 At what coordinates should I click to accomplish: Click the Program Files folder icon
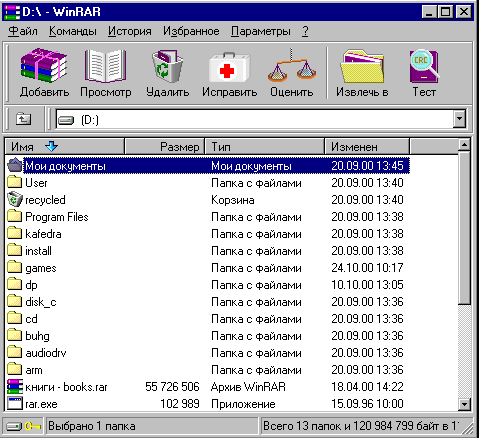click(x=14, y=216)
